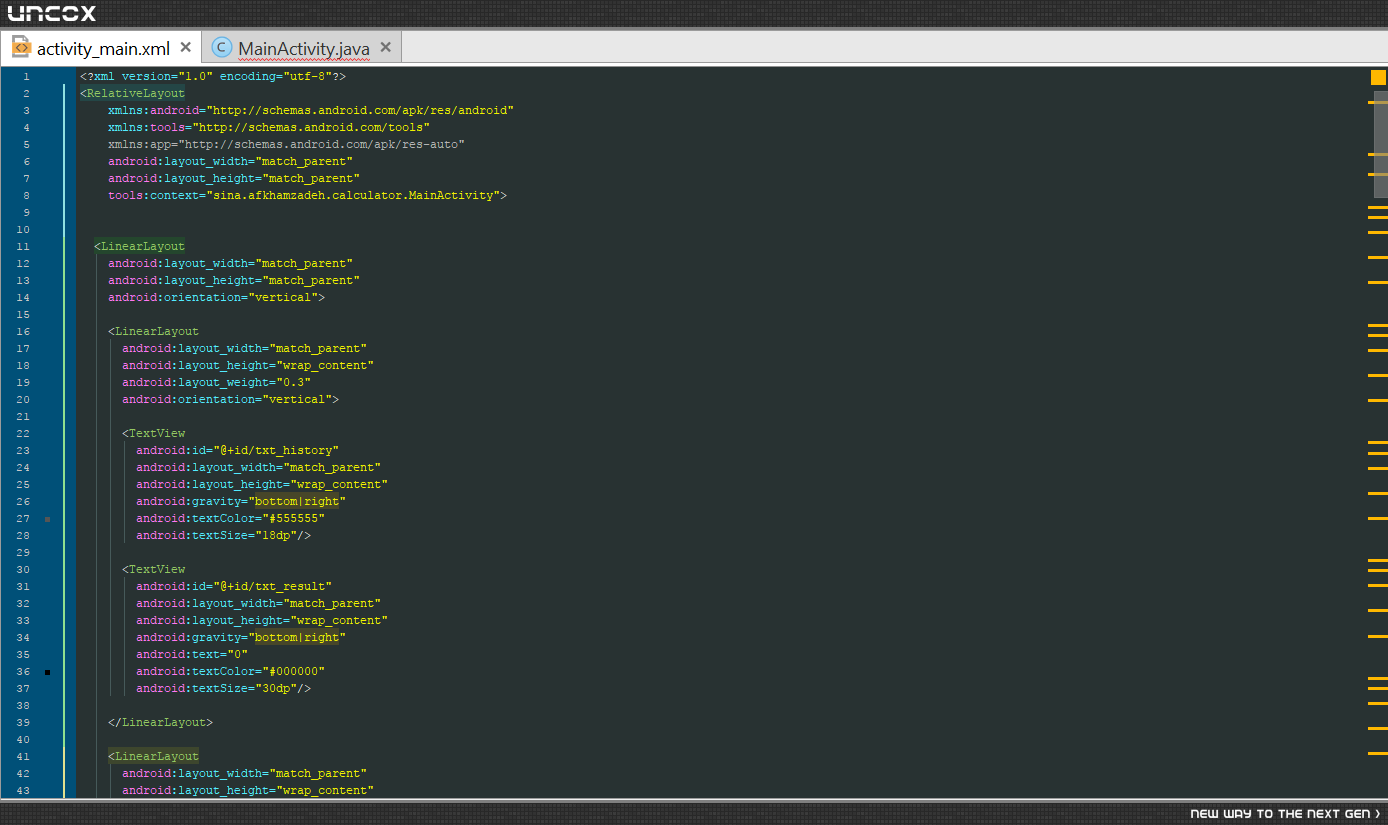Viewport: 1388px width, 825px height.
Task: Click the gravity attribute on line 34
Action: point(241,637)
